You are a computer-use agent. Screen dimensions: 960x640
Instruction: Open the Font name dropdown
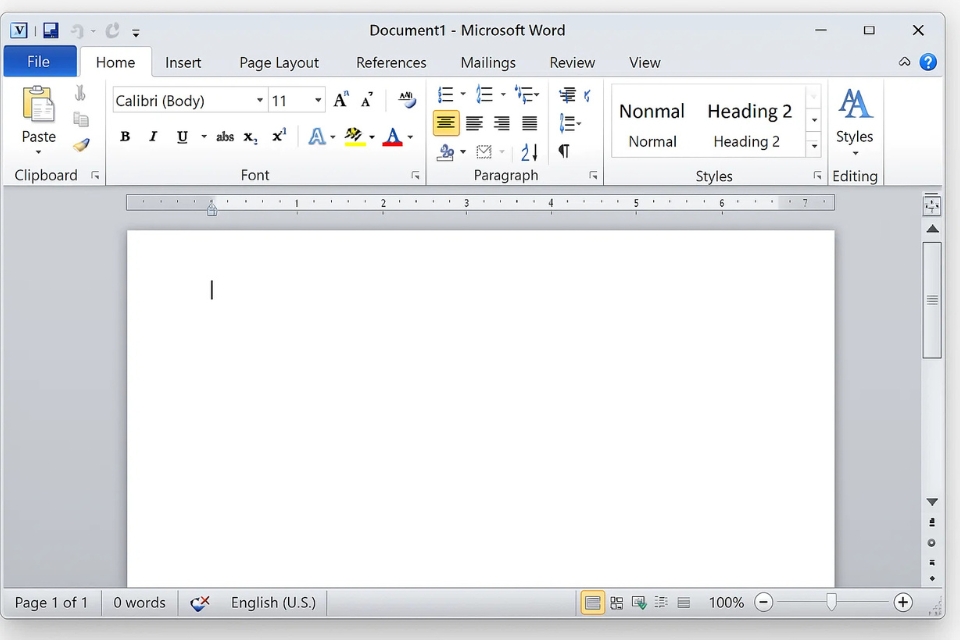[259, 100]
